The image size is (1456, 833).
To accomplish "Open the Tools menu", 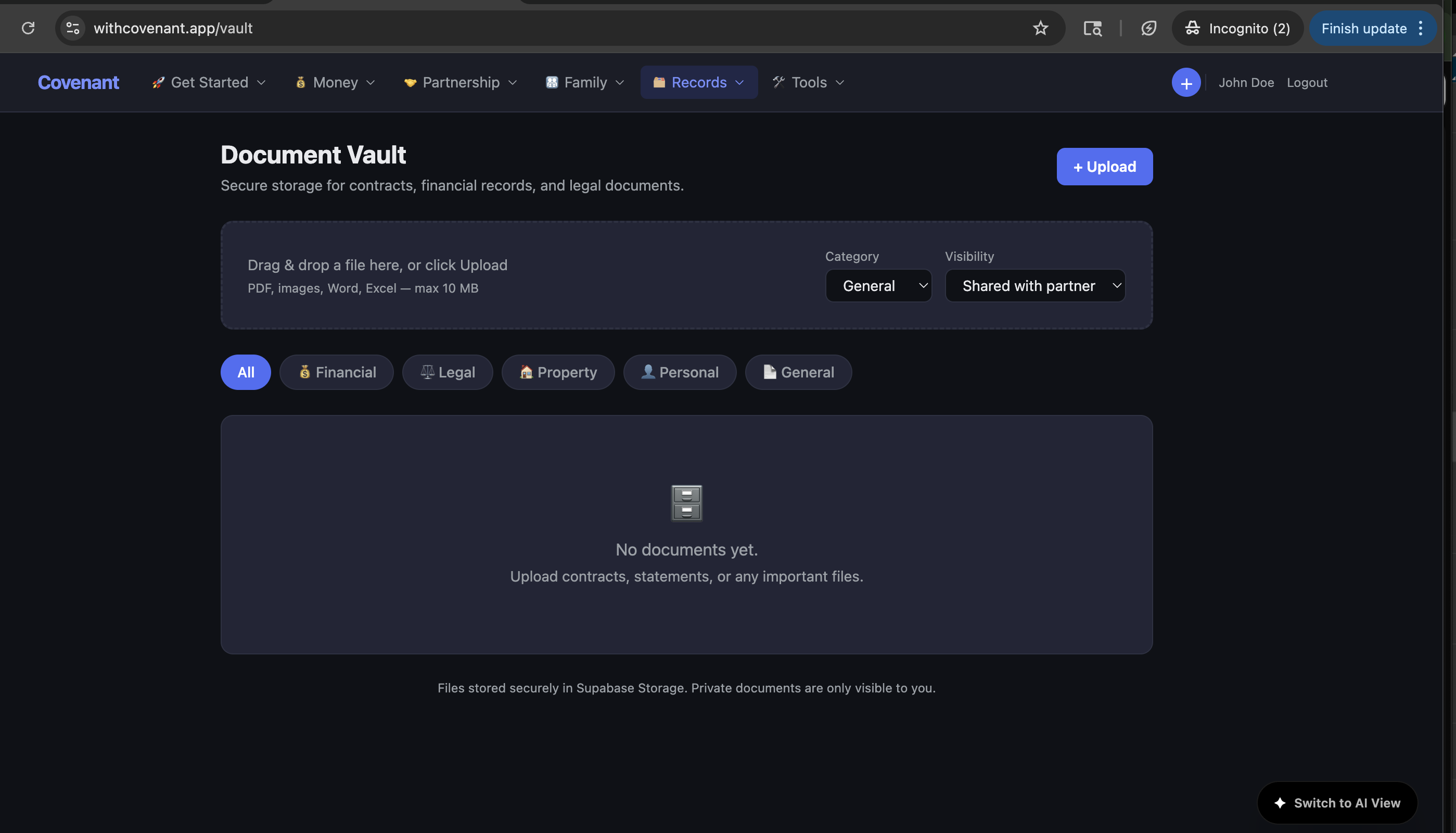I will (x=808, y=82).
